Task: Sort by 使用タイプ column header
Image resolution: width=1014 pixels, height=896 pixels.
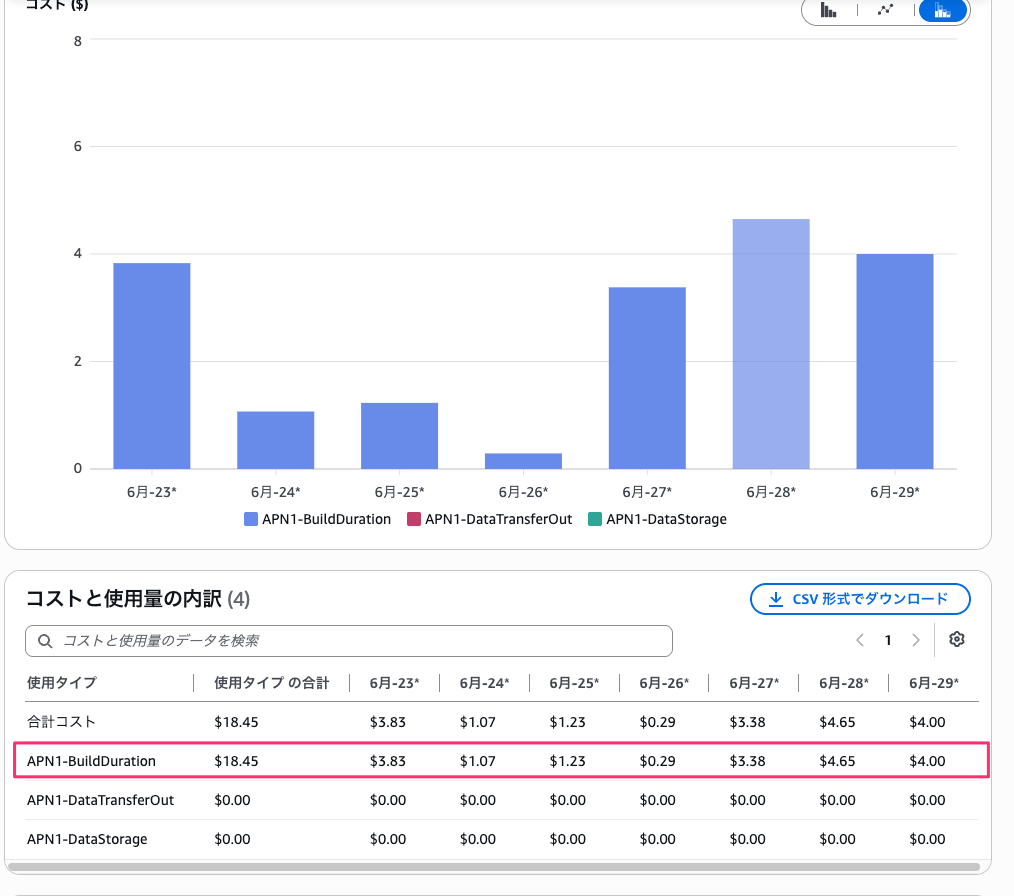Action: [62, 683]
